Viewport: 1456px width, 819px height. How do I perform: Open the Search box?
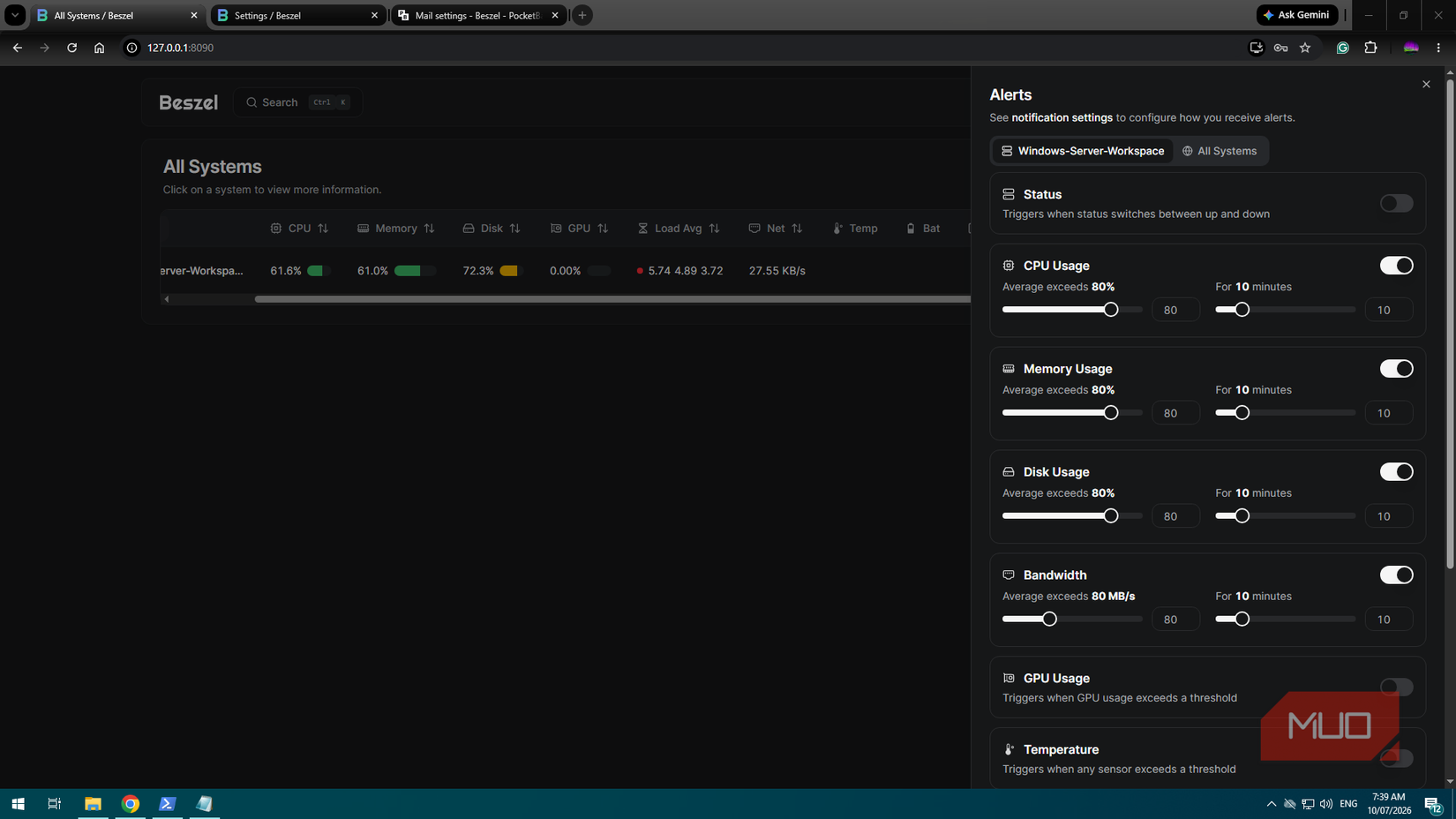coord(298,102)
